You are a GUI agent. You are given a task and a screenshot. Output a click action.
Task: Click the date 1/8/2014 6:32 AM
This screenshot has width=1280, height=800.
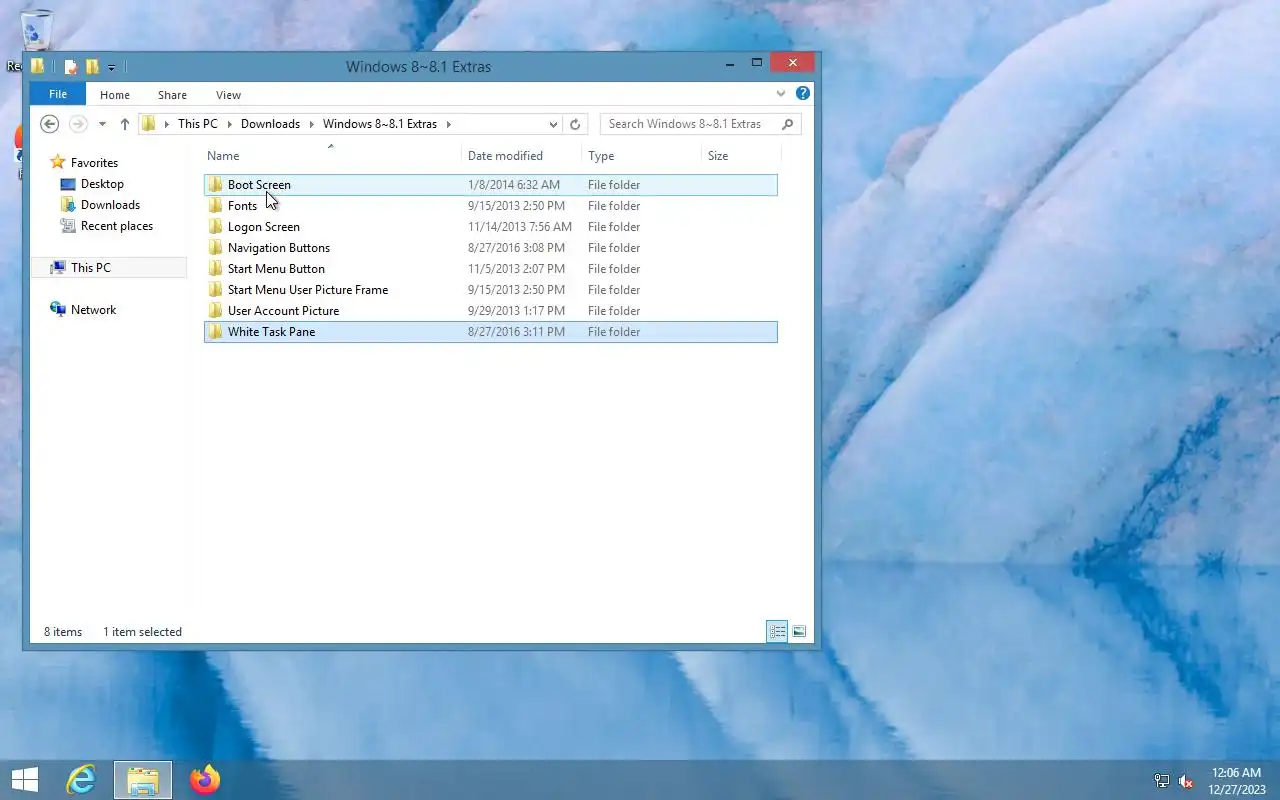[514, 185]
